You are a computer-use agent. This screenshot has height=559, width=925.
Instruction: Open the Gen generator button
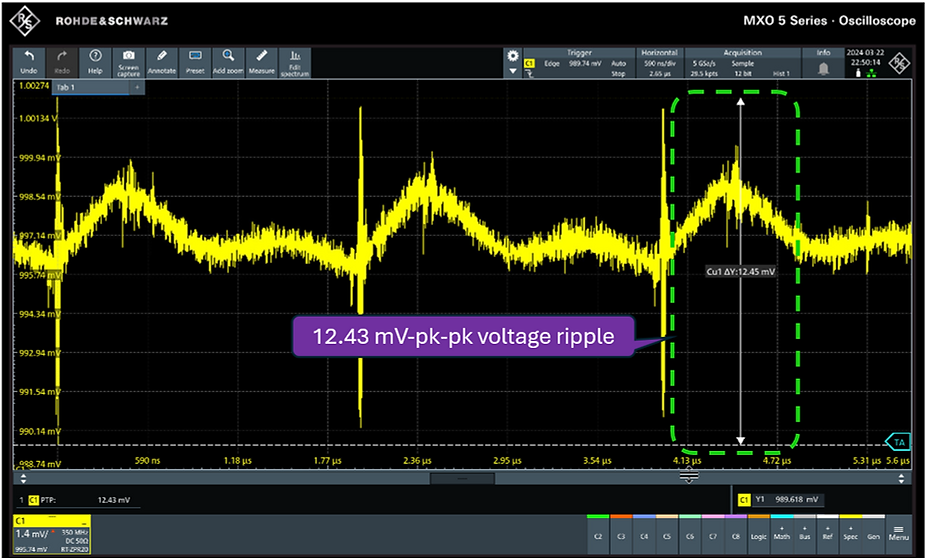point(874,534)
